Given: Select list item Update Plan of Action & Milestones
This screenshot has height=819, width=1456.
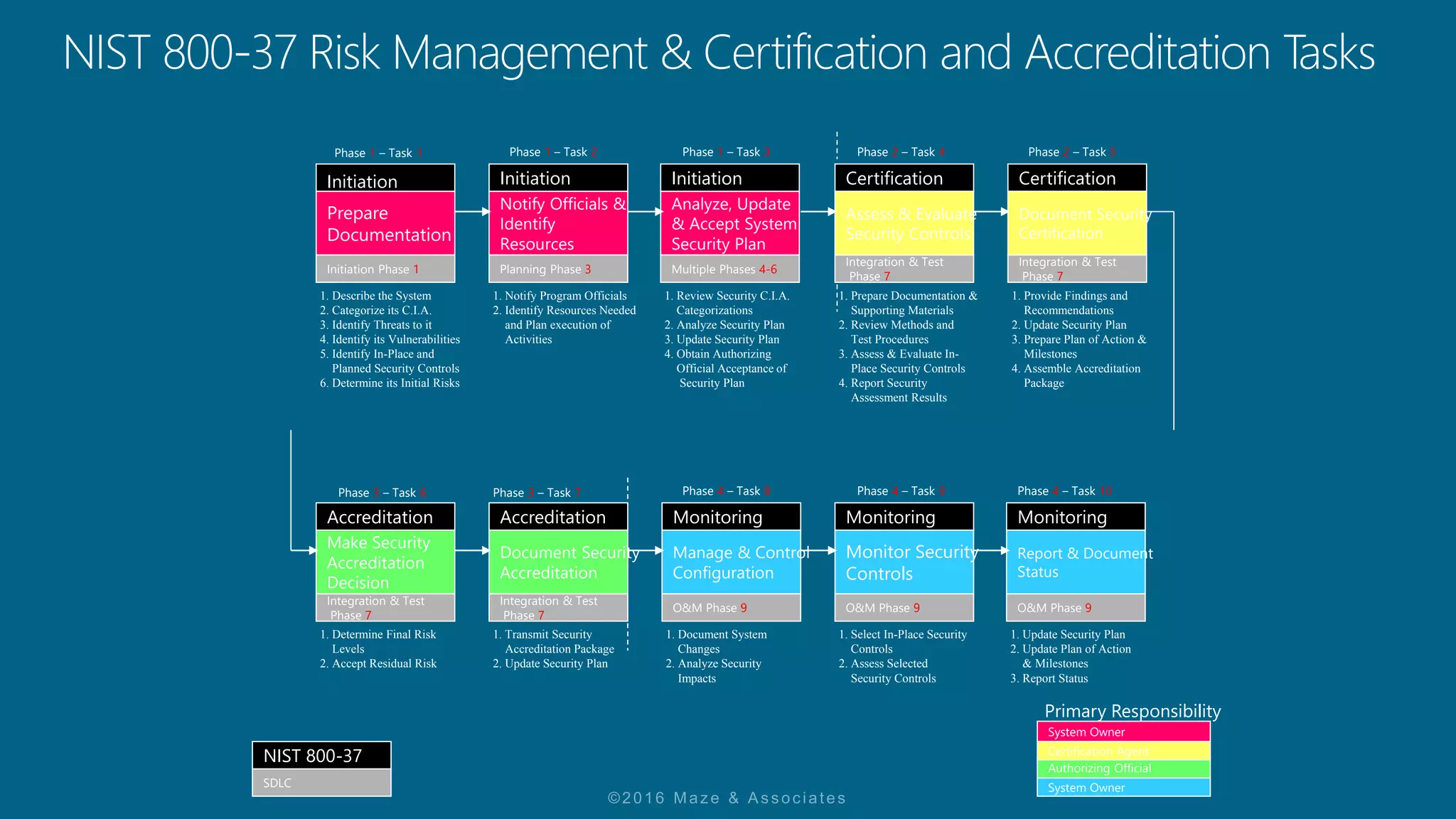Looking at the screenshot, I should [x=1071, y=656].
